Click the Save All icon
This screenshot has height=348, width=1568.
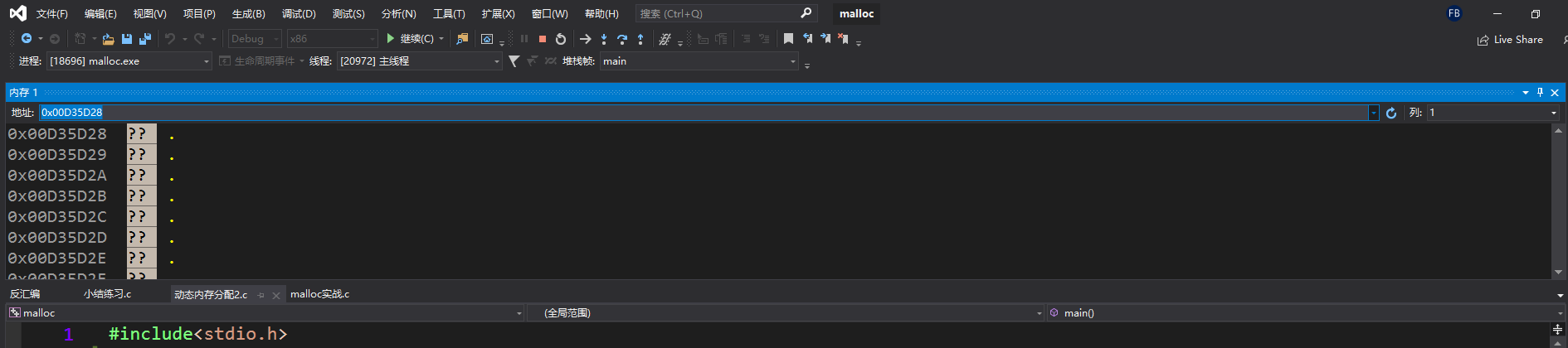[145, 39]
